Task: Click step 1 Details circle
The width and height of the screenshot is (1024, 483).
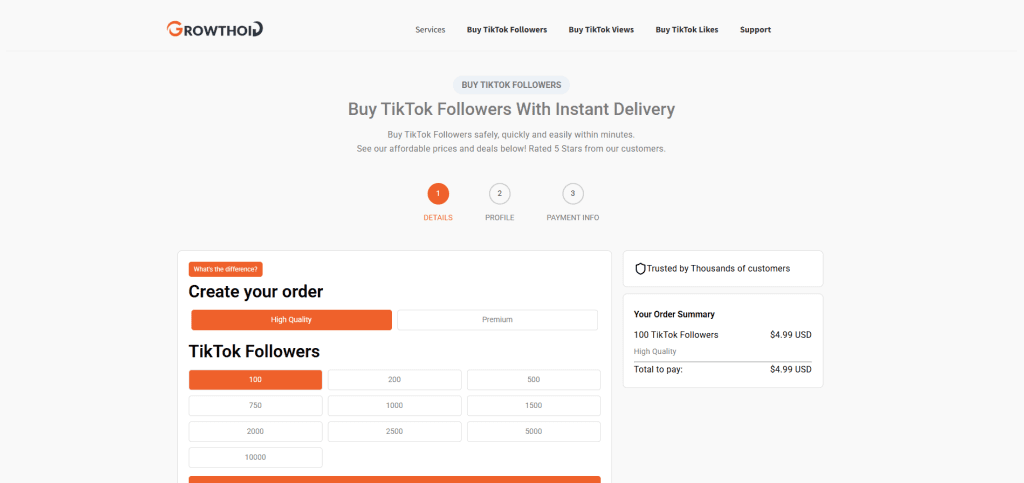Action: pos(438,193)
